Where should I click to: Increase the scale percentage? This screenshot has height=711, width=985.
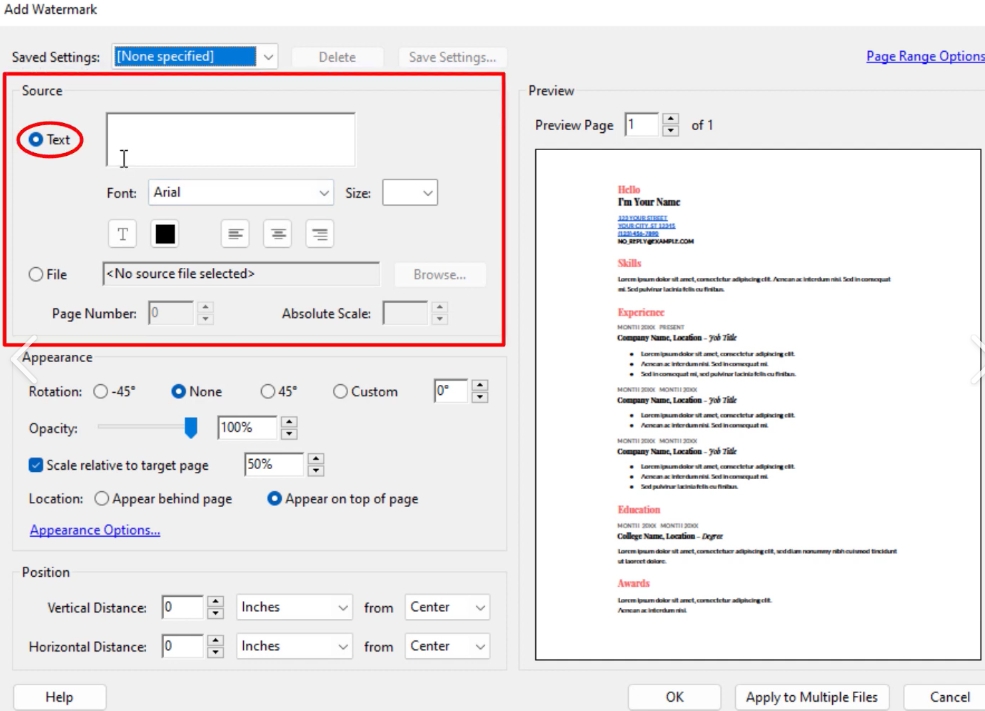[316, 459]
